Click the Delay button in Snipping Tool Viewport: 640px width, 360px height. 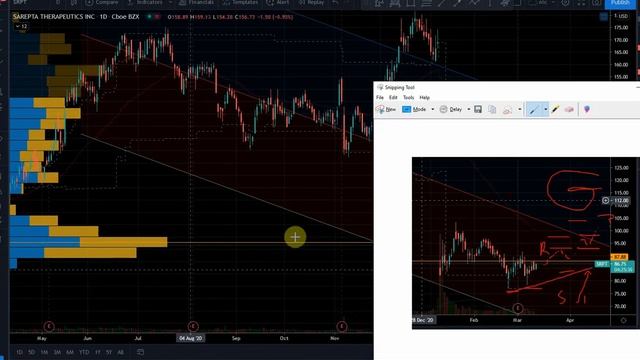pos(451,109)
